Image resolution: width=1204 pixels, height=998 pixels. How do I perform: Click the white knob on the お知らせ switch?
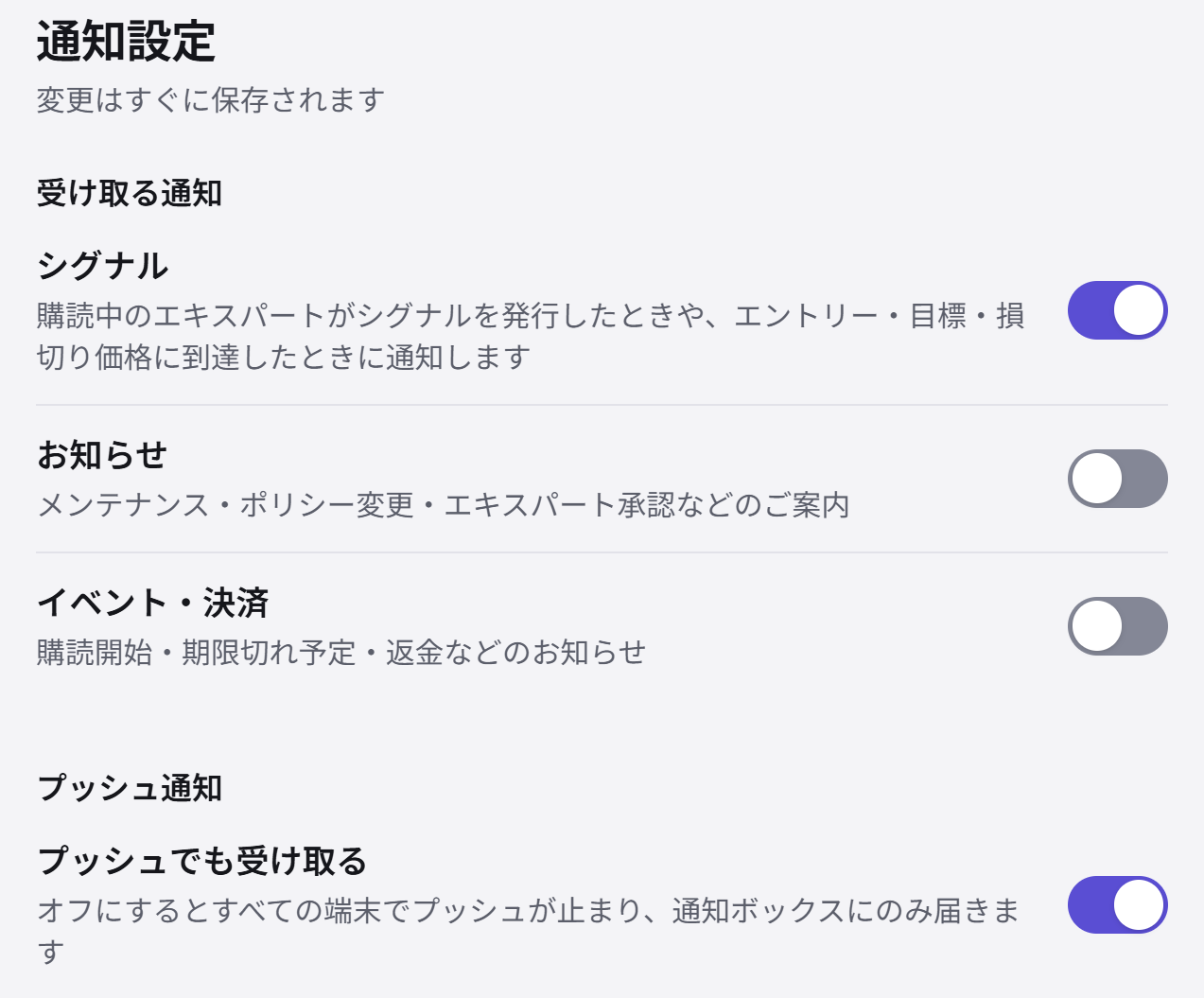coord(1097,478)
